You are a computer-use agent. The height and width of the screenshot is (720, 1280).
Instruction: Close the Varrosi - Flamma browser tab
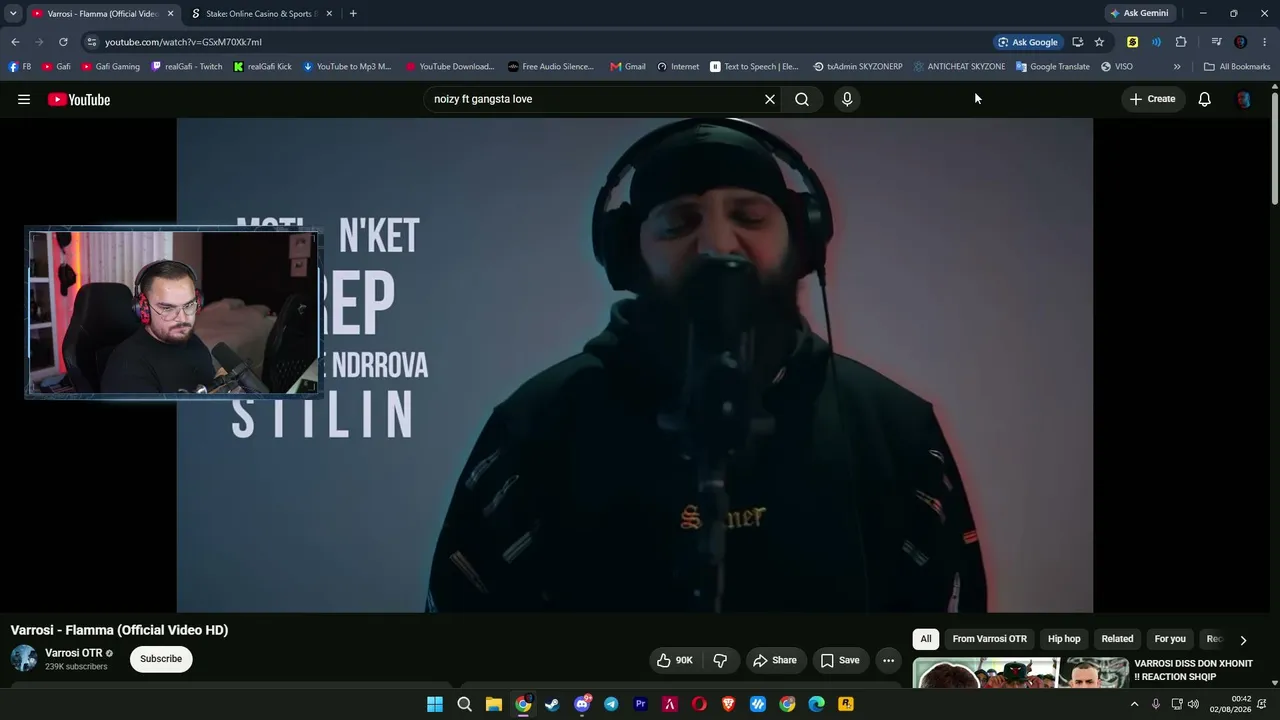click(x=171, y=14)
